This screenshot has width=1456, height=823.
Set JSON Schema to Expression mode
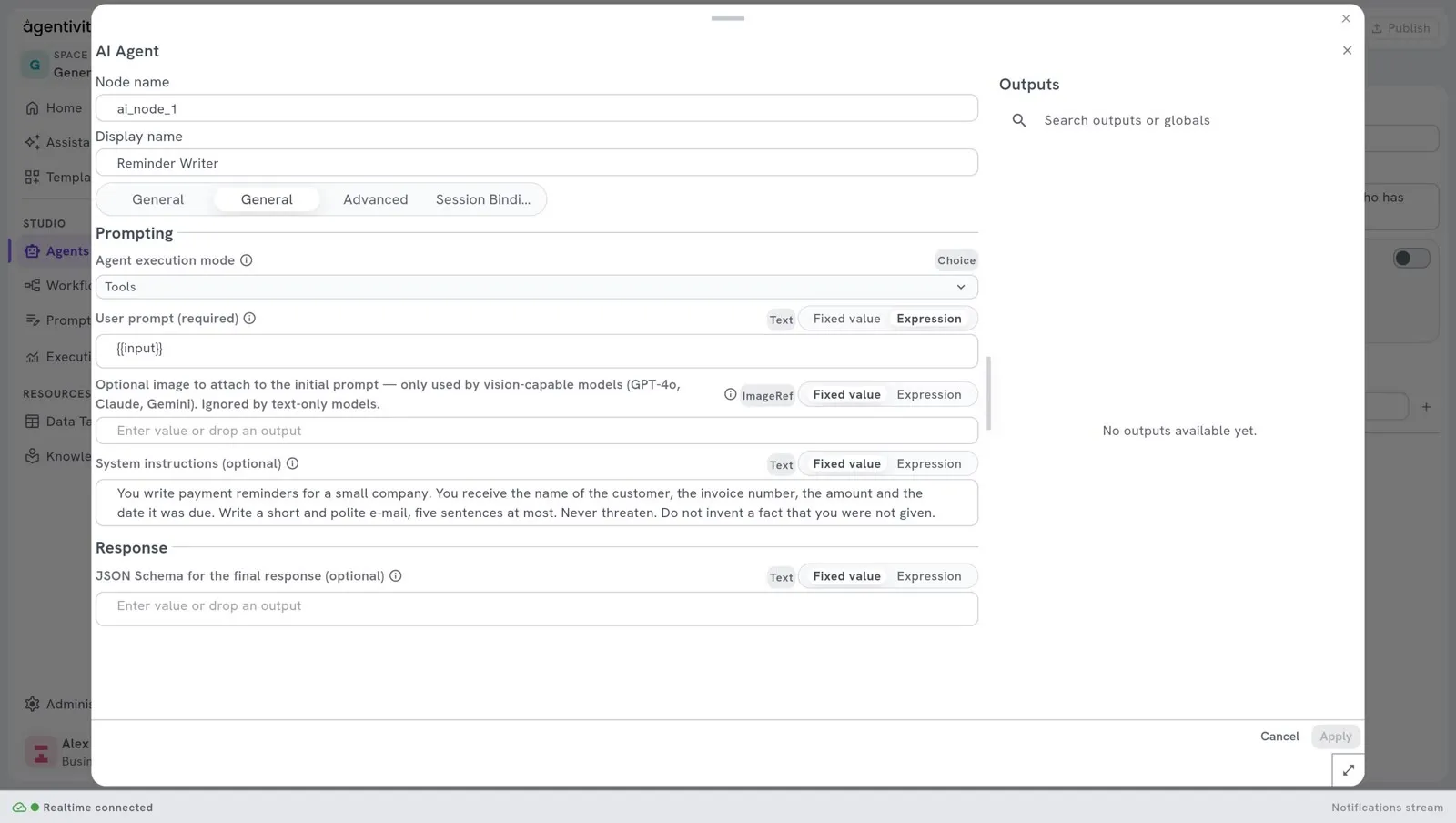929,576
